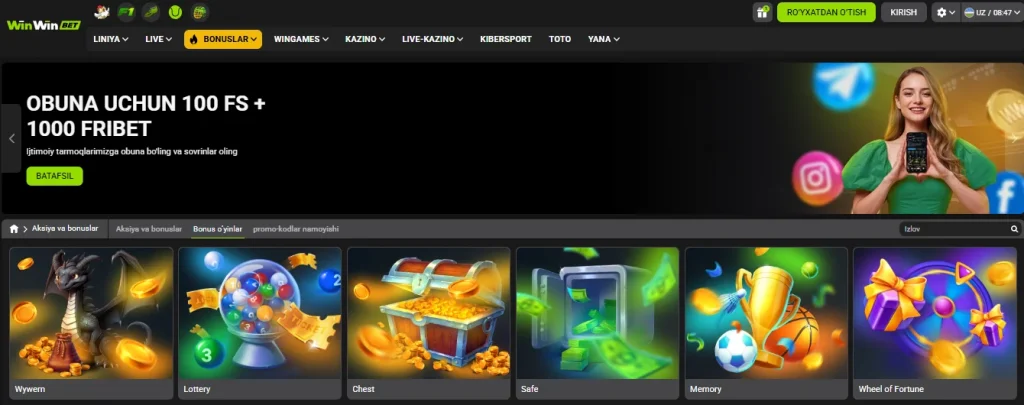The width and height of the screenshot is (1024, 405).
Task: Expand the LIVE-KAZINO menu
Action: [x=432, y=39]
